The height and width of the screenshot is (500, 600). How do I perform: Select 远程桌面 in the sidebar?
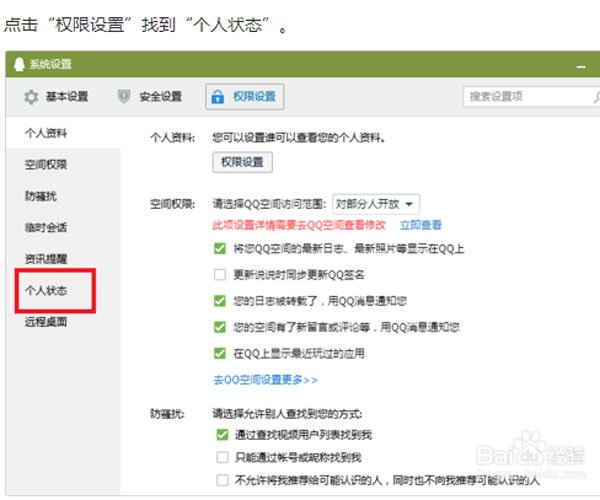46,322
